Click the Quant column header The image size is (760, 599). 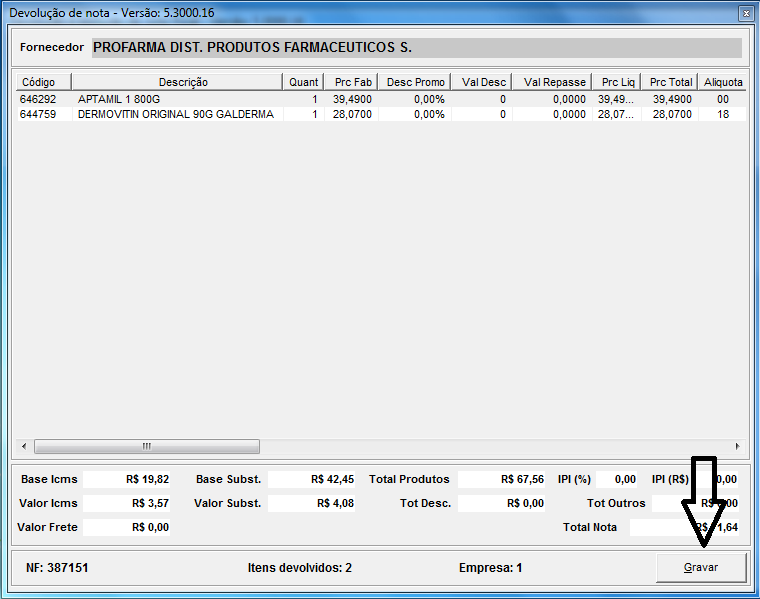tap(303, 82)
